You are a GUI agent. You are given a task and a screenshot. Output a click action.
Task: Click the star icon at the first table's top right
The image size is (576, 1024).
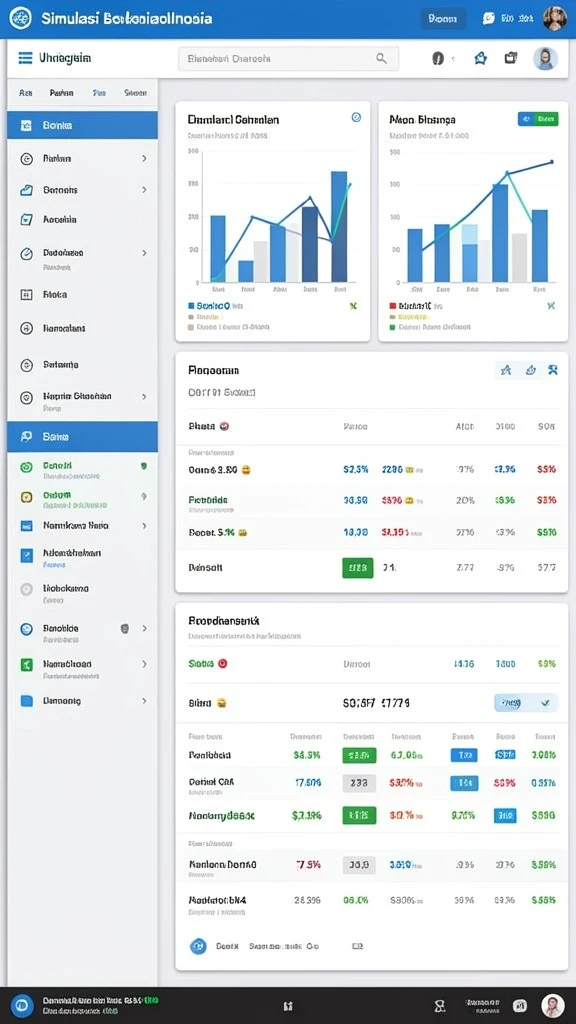point(505,370)
